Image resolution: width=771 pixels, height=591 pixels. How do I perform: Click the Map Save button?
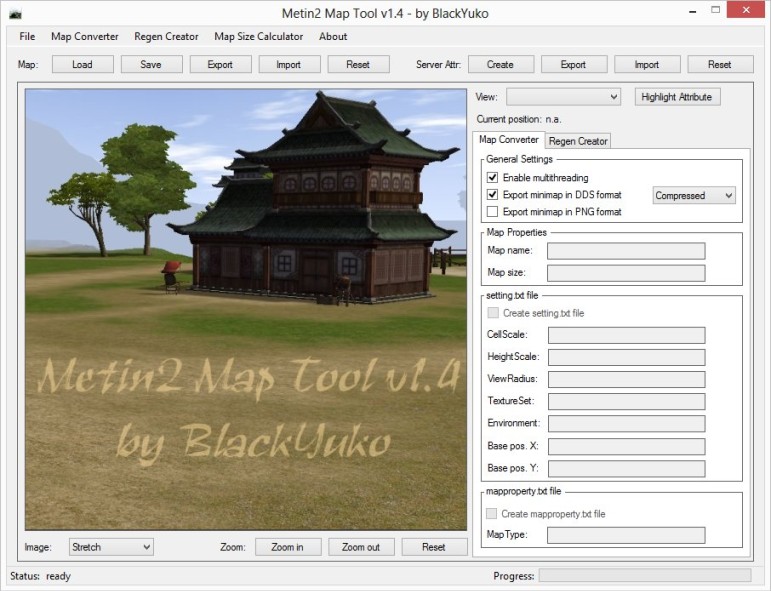151,64
